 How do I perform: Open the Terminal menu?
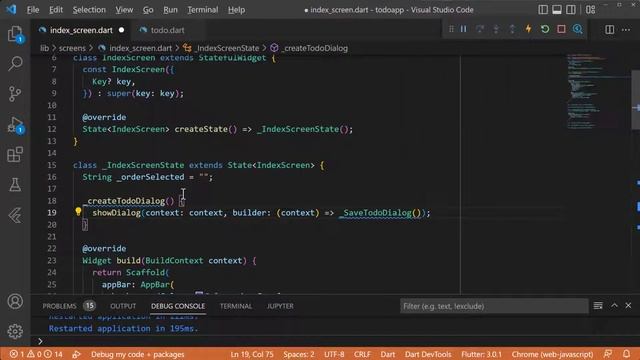(202, 9)
